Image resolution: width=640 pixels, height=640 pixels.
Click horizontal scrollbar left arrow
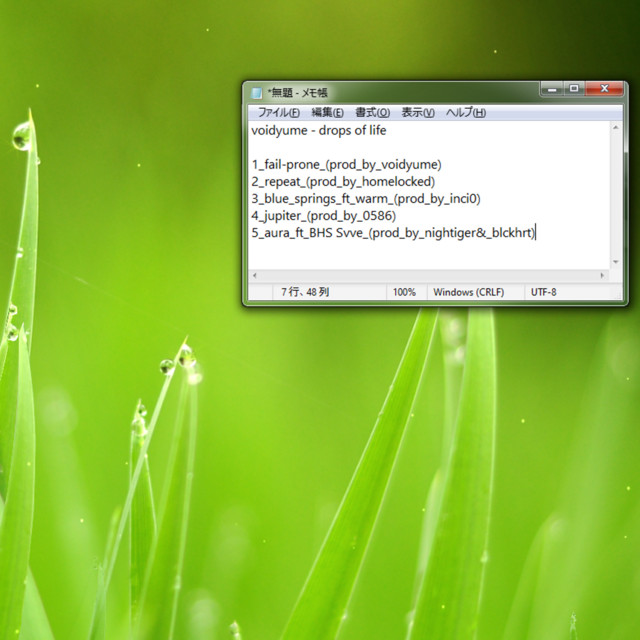point(254,275)
